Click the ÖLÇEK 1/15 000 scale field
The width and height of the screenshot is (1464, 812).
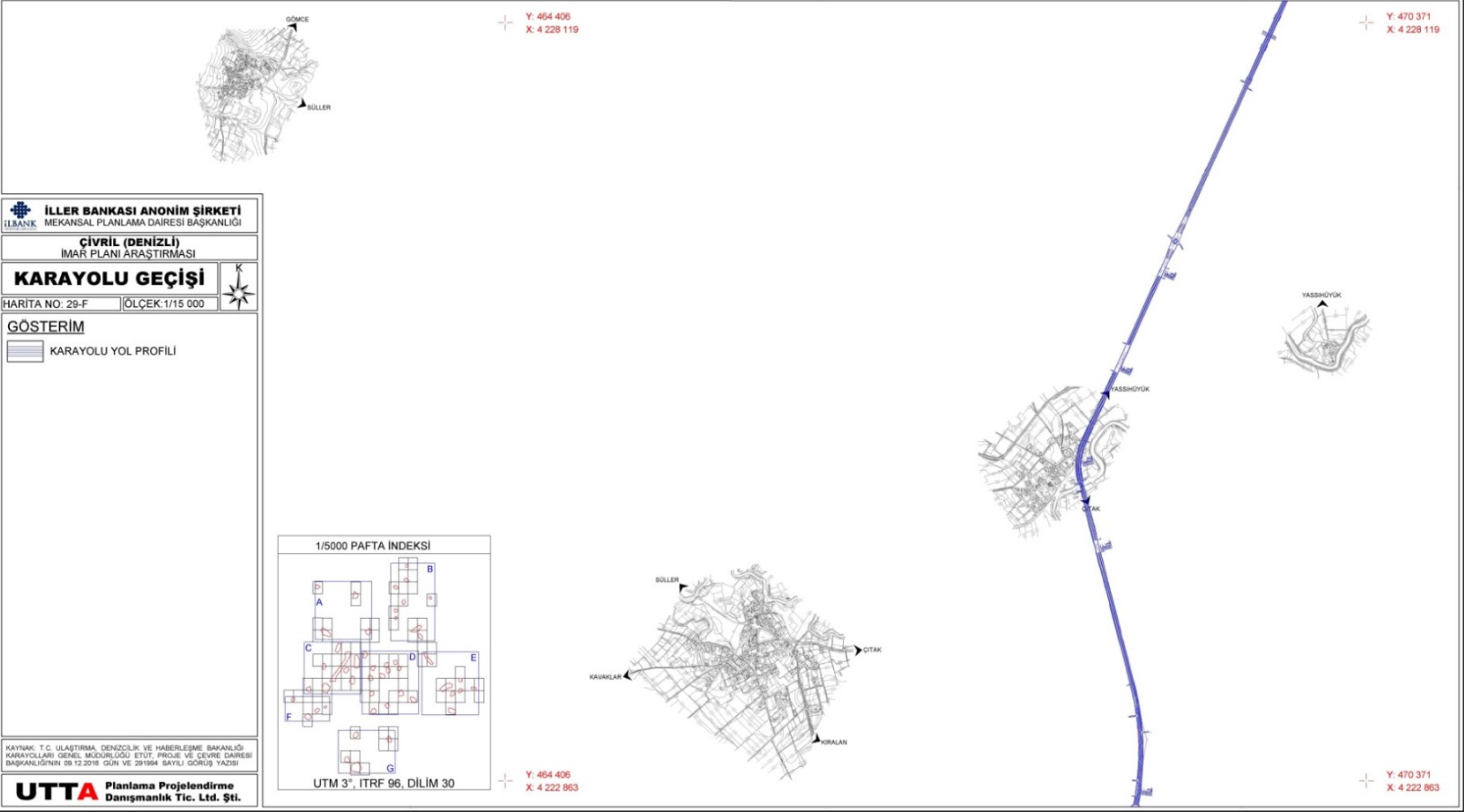(x=170, y=304)
